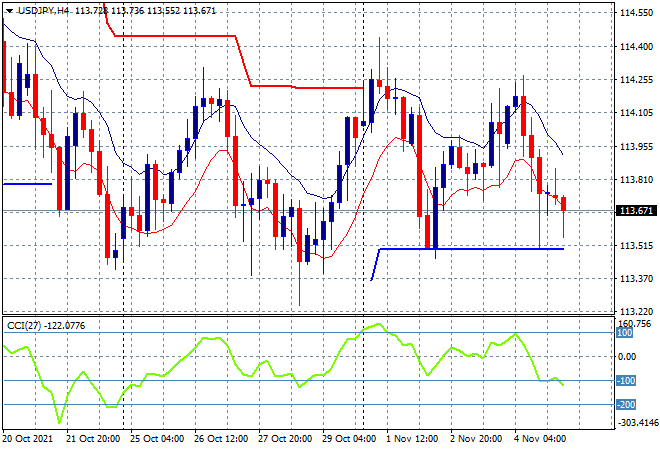Click the 114.255 price axis label

click(x=636, y=80)
